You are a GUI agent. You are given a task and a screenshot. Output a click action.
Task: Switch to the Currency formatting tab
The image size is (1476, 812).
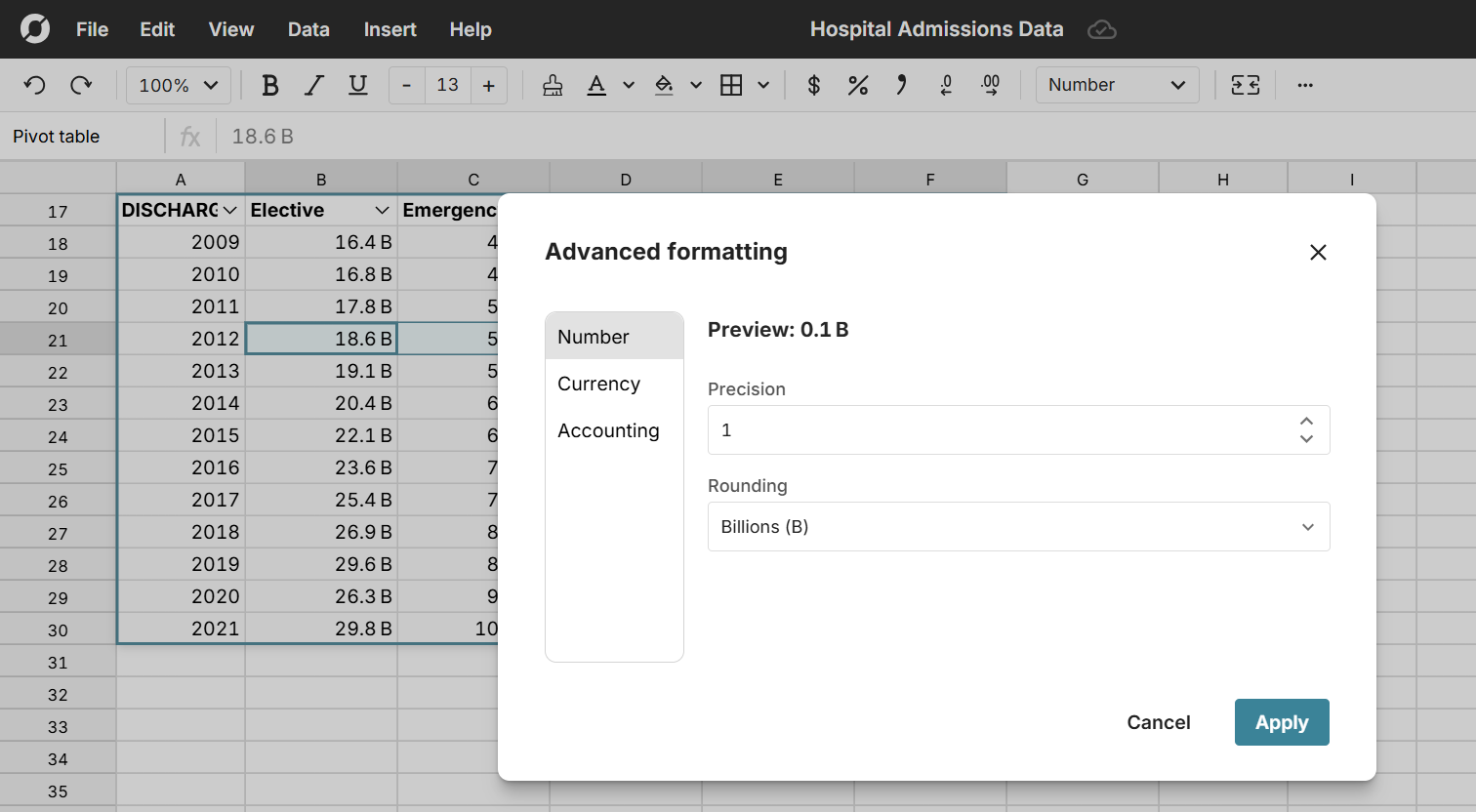tap(598, 384)
